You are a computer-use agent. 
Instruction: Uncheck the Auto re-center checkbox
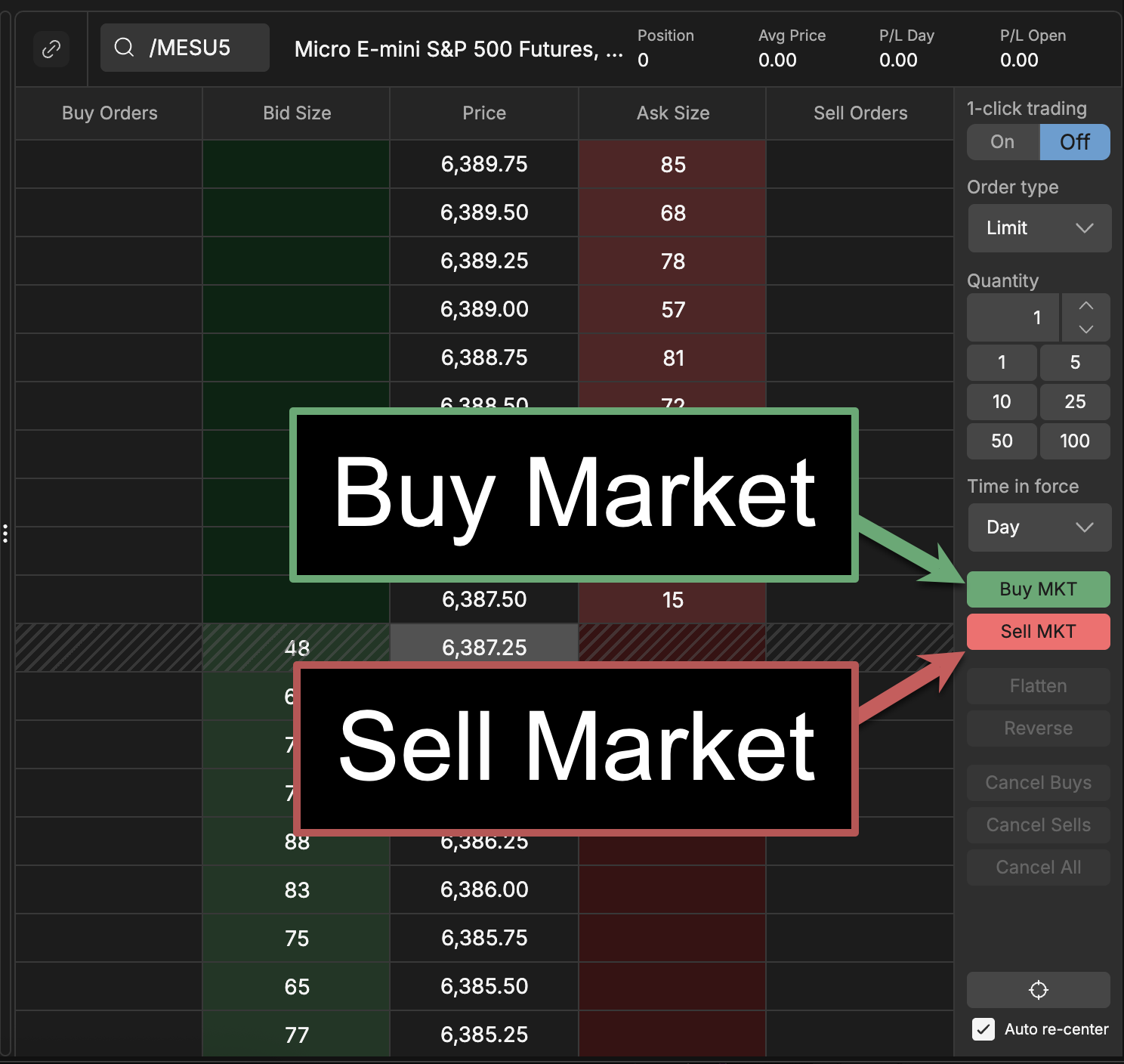[x=983, y=1029]
